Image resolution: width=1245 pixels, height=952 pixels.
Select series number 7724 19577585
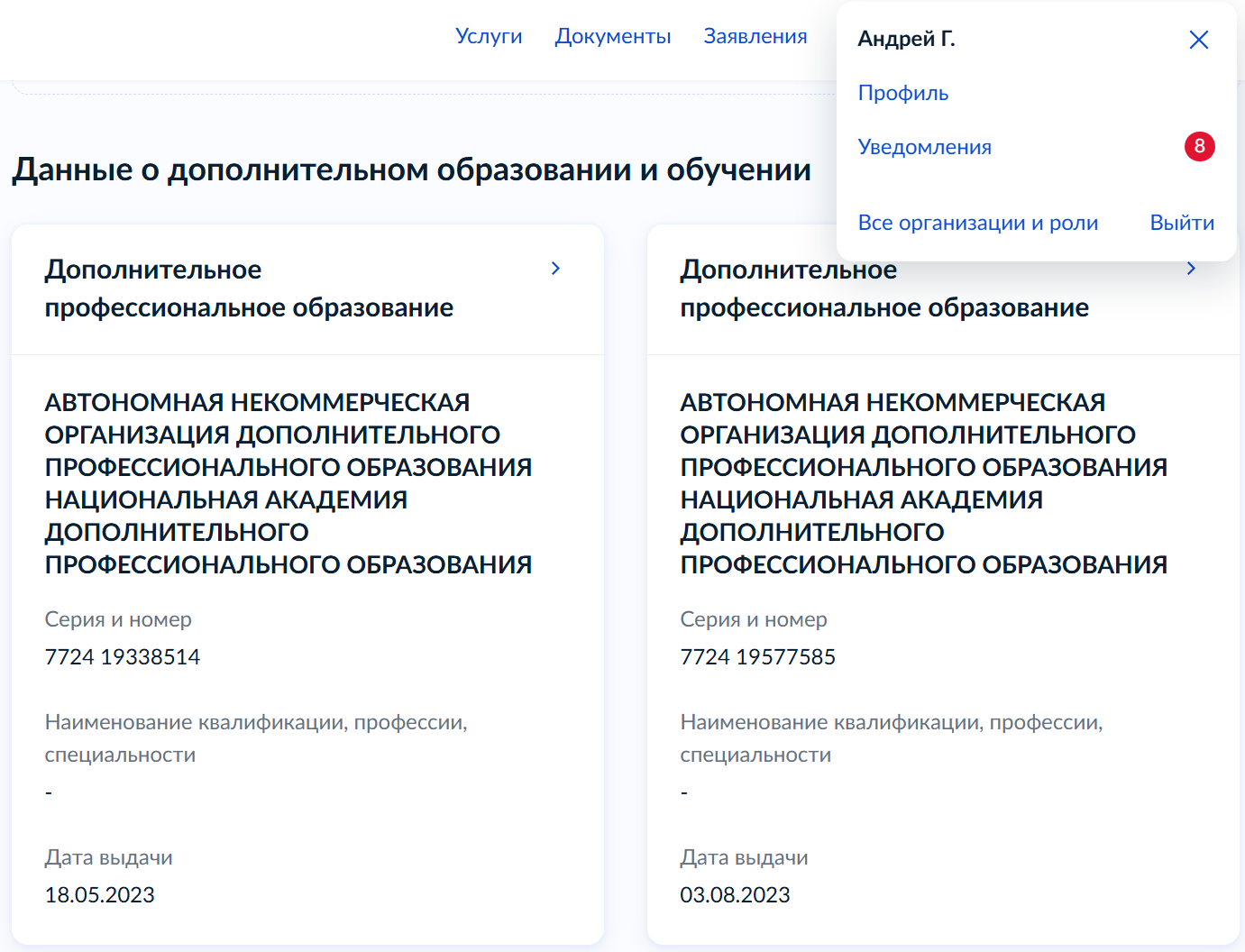(x=757, y=656)
